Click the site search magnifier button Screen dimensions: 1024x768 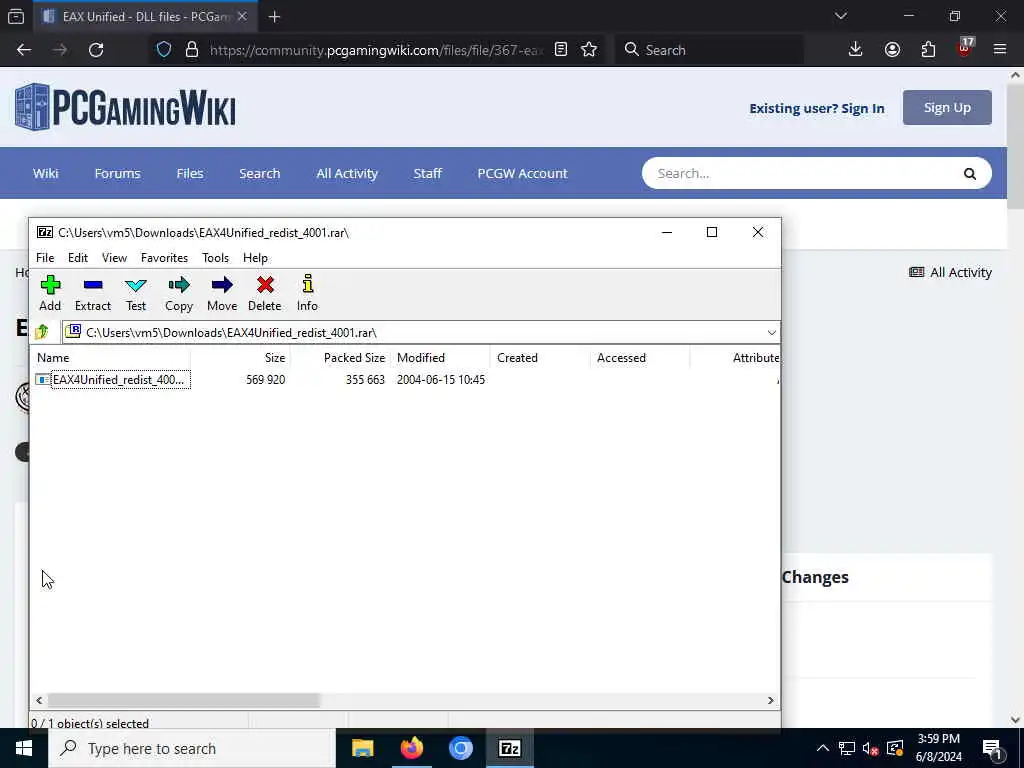tap(970, 174)
